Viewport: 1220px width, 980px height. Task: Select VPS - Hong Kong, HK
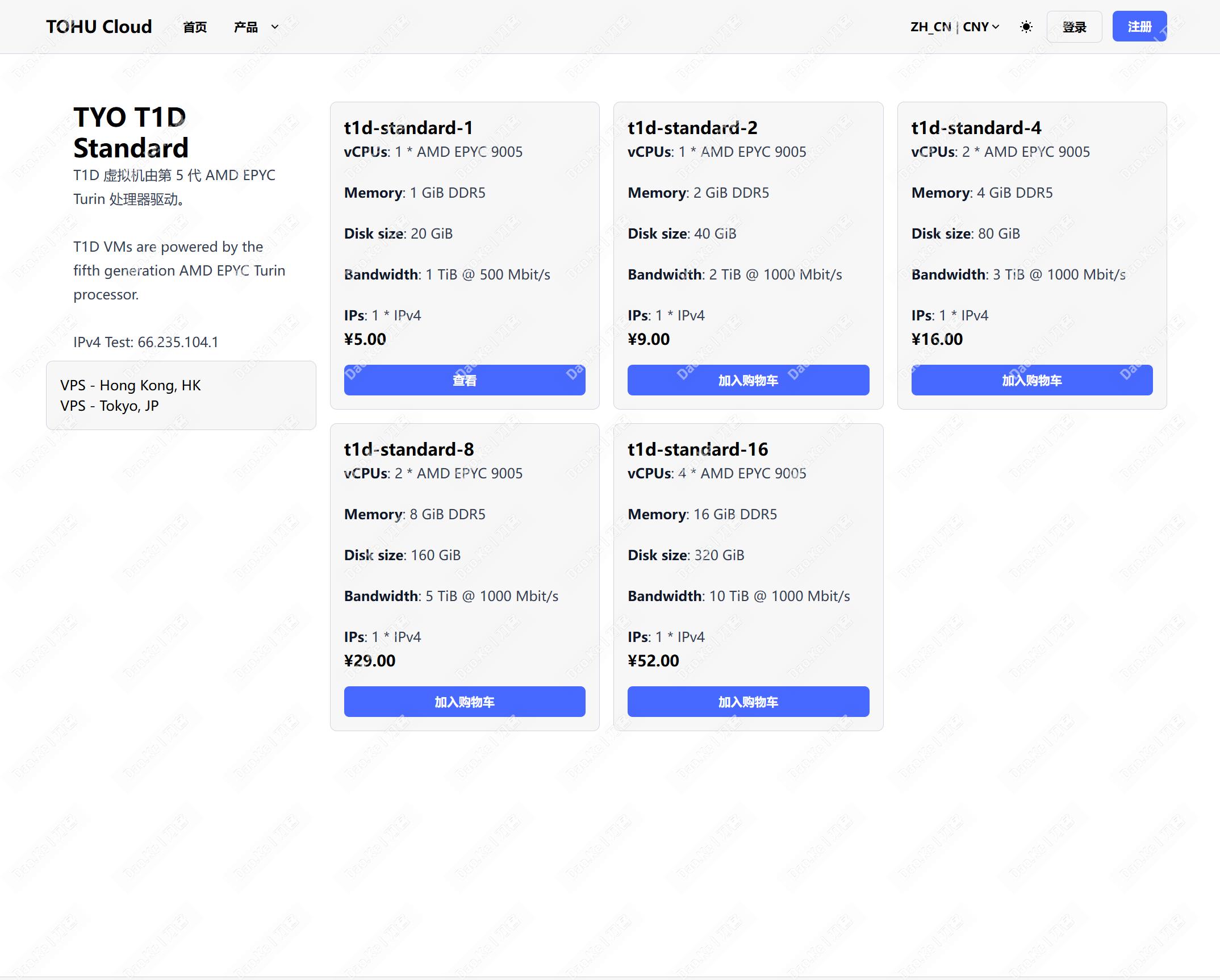130,385
